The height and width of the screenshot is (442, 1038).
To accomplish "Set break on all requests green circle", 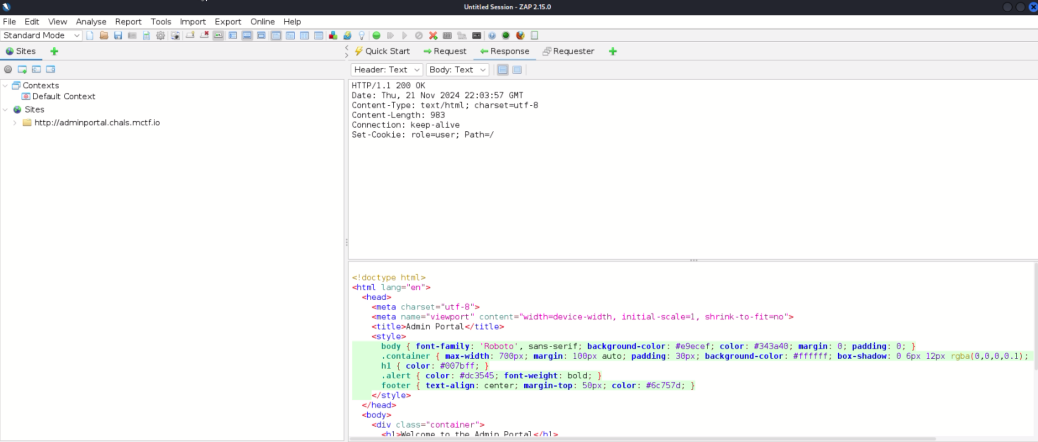I will (377, 36).
